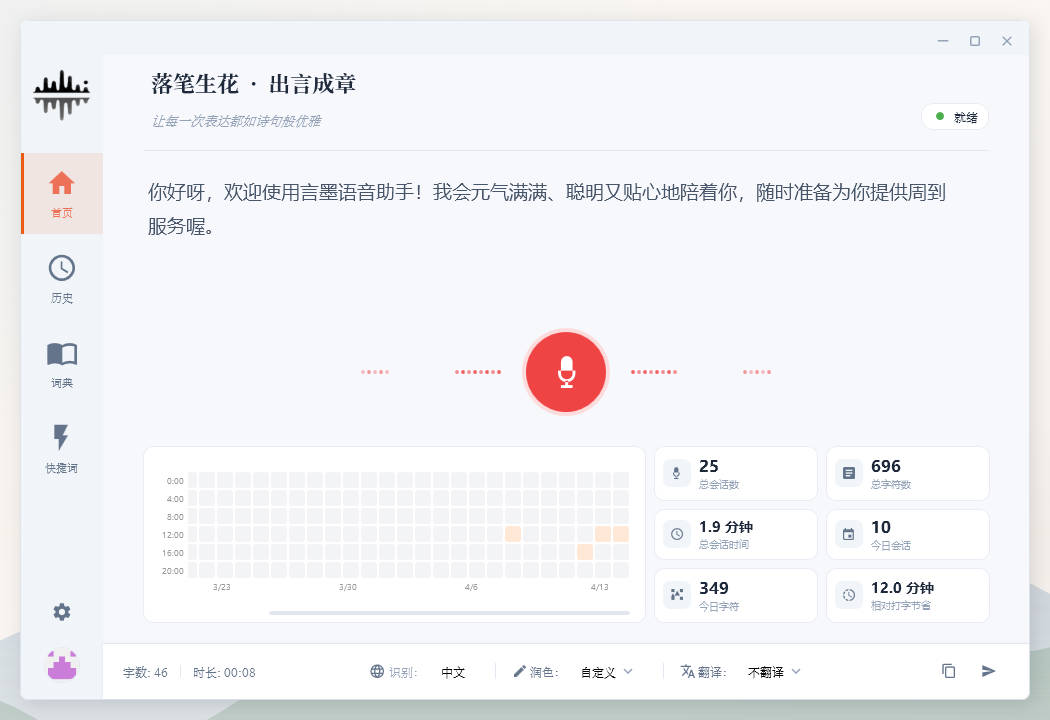Open the 快捷词 shortcut words tab
This screenshot has height=720, width=1050.
[x=62, y=449]
